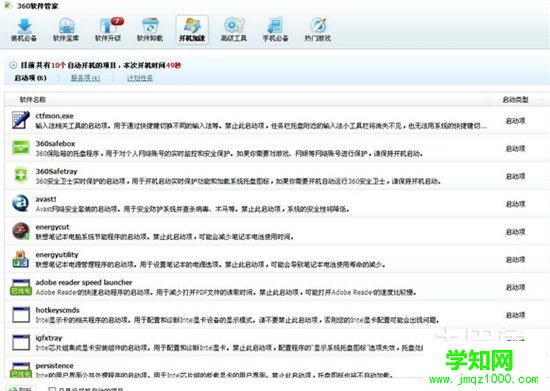Select the ctfmon.exe entry name
Viewport: 550px width, 391px height.
pyautogui.click(x=54, y=116)
